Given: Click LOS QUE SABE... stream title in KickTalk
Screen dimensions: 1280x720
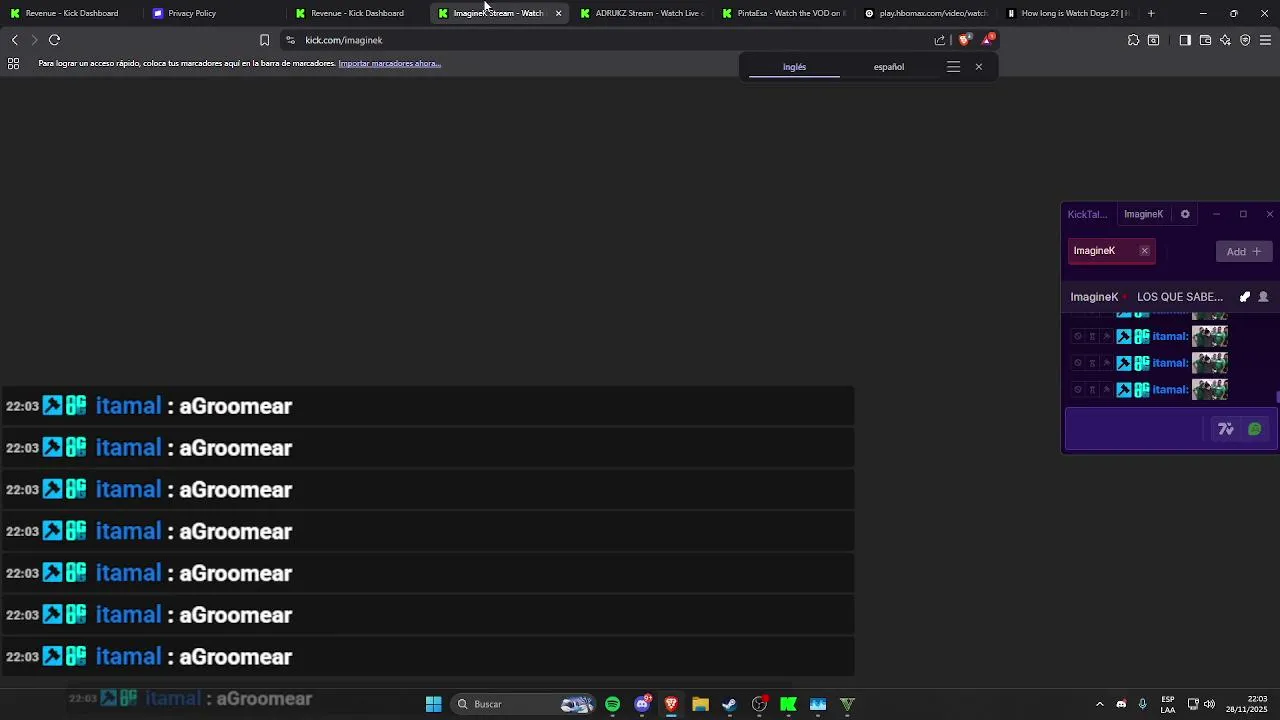Looking at the screenshot, I should point(1180,297).
